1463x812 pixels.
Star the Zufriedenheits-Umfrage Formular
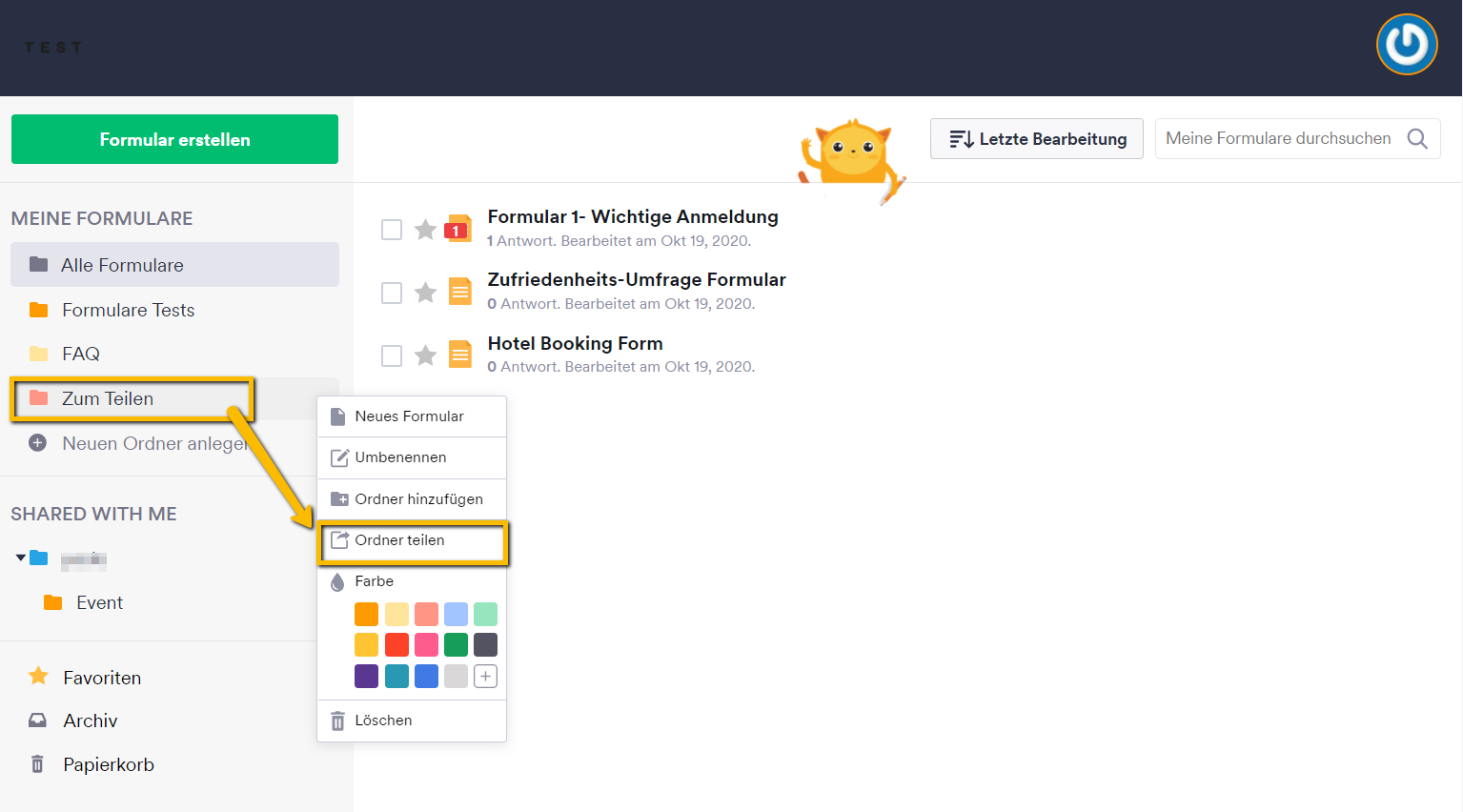[425, 293]
